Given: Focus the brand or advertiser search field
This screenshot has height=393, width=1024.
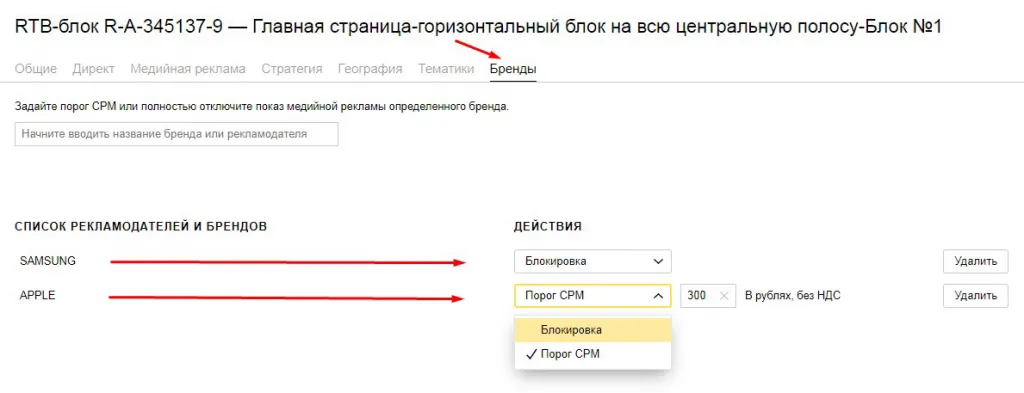Looking at the screenshot, I should [176, 134].
